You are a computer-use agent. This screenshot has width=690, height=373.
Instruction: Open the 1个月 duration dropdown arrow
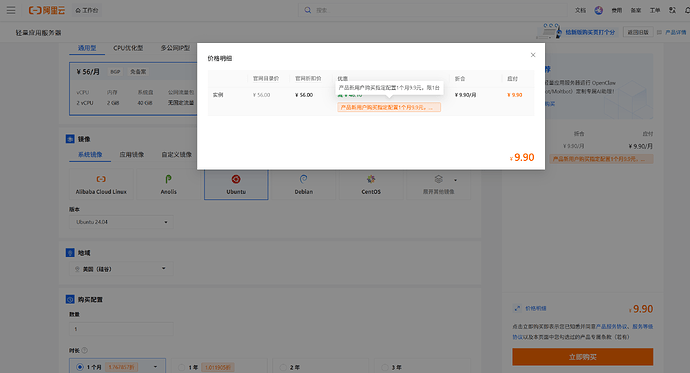tap(155, 367)
